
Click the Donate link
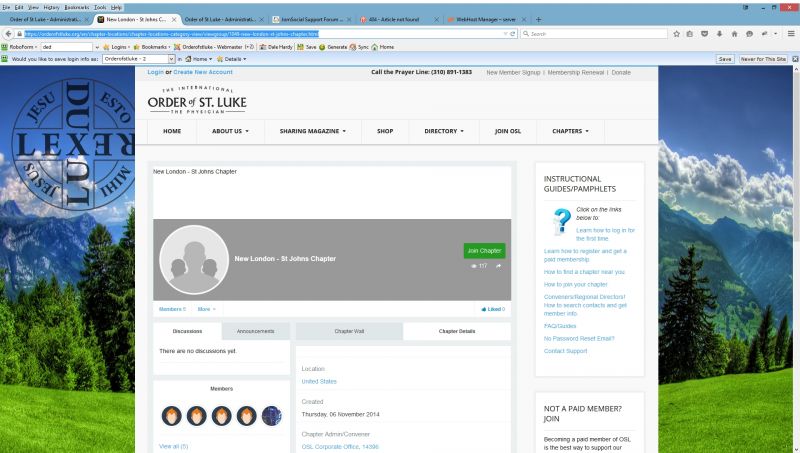click(621, 73)
